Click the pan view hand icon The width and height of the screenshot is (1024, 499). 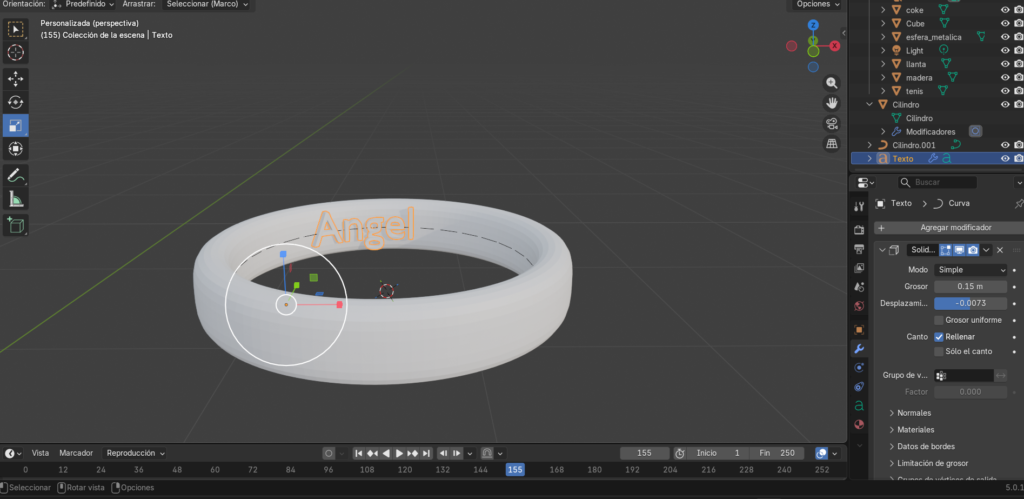click(831, 103)
